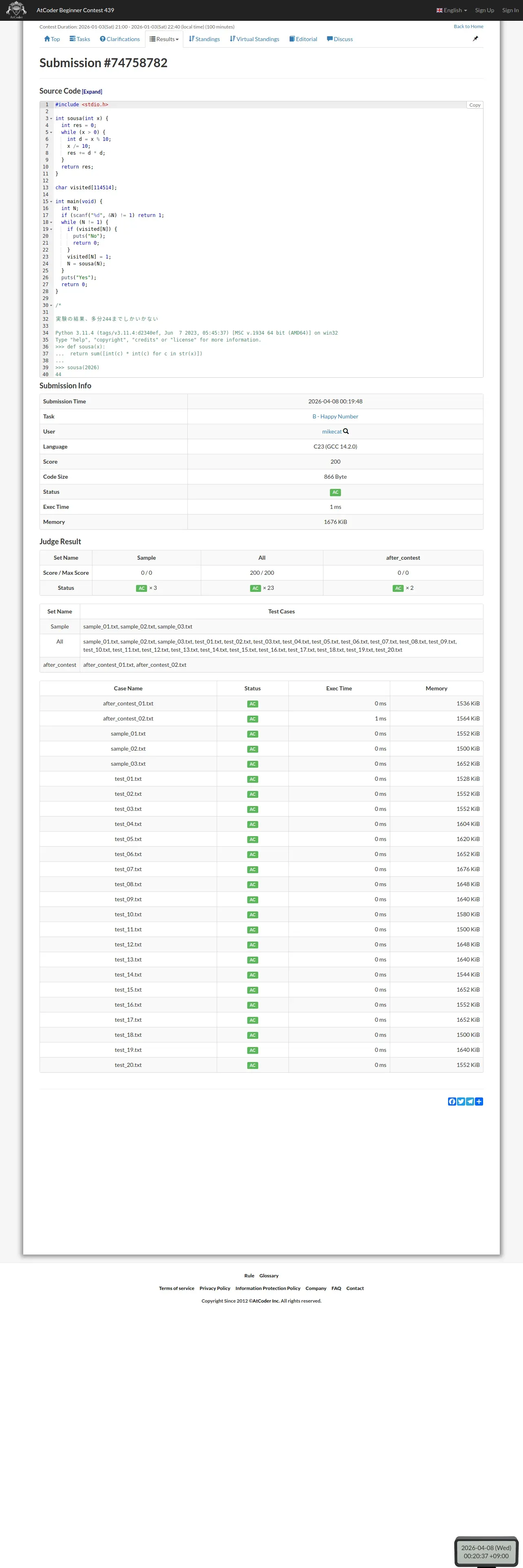Copy the source code with the Copy button
This screenshot has width=523, height=1568.
[x=475, y=105]
